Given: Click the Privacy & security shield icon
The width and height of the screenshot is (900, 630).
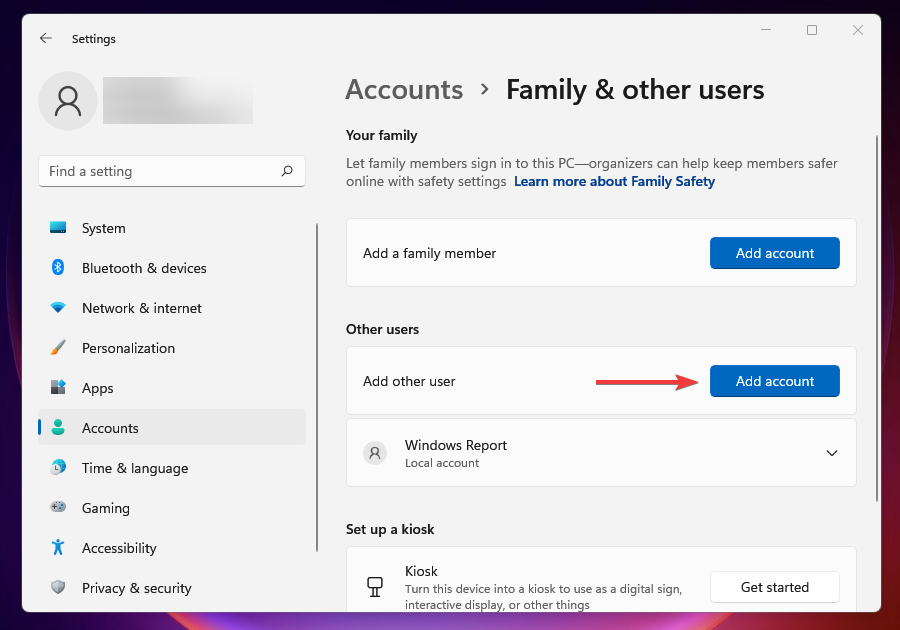Looking at the screenshot, I should pos(59,588).
